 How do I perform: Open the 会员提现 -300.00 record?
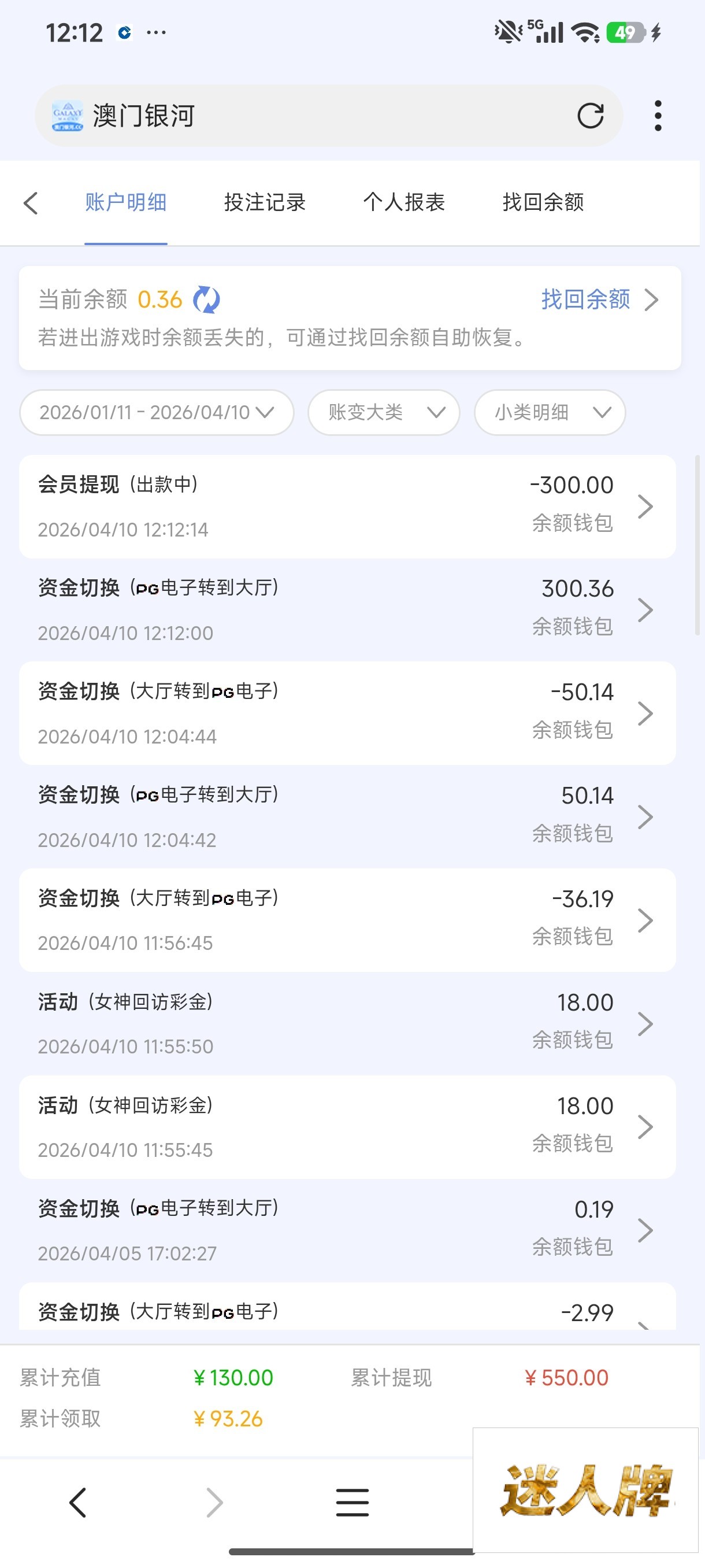point(347,506)
